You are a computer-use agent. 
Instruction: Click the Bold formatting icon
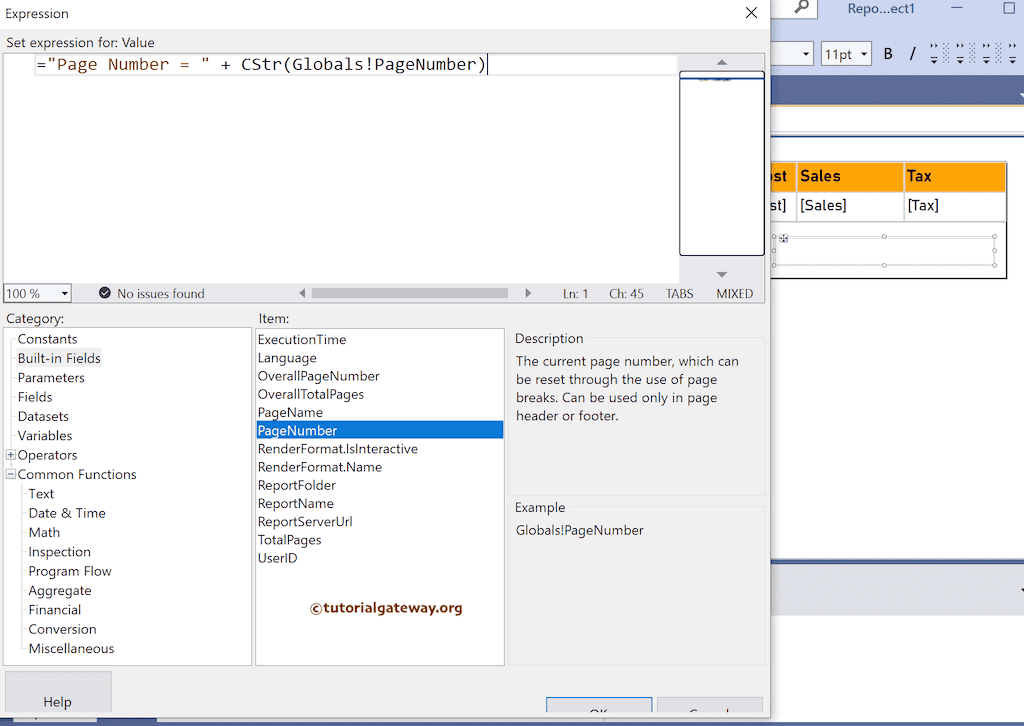pos(888,53)
